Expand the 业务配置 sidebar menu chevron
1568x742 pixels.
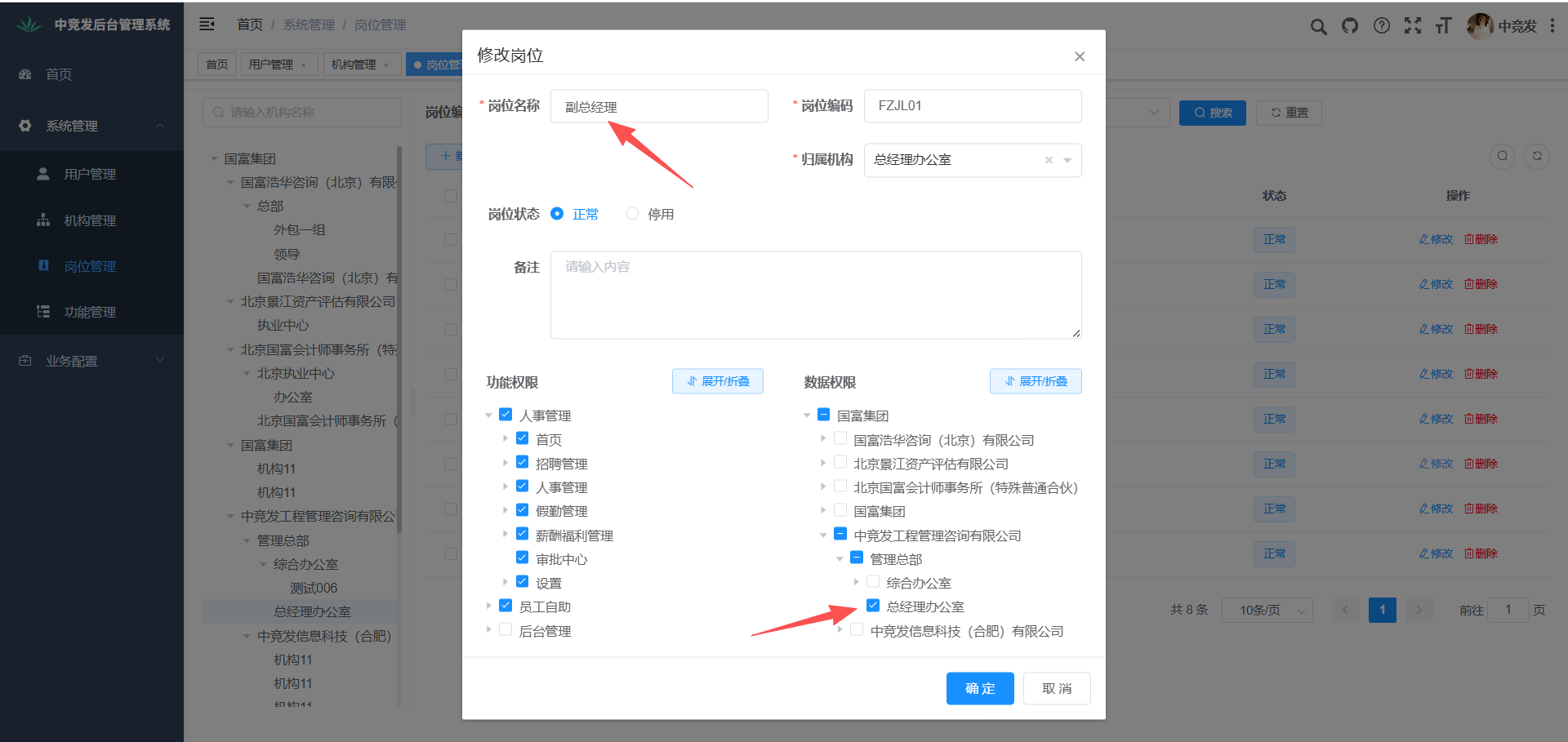pos(160,360)
